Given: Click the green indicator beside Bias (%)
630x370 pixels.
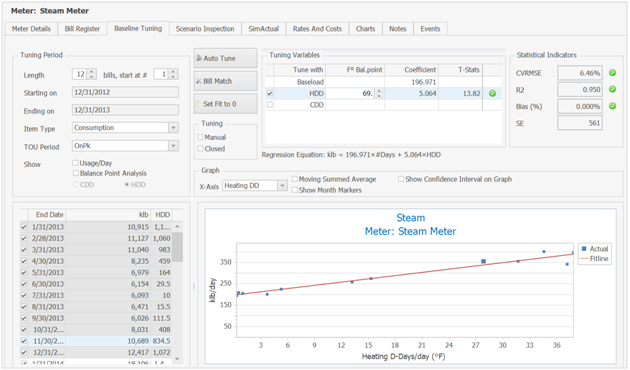Looking at the screenshot, I should coord(612,106).
